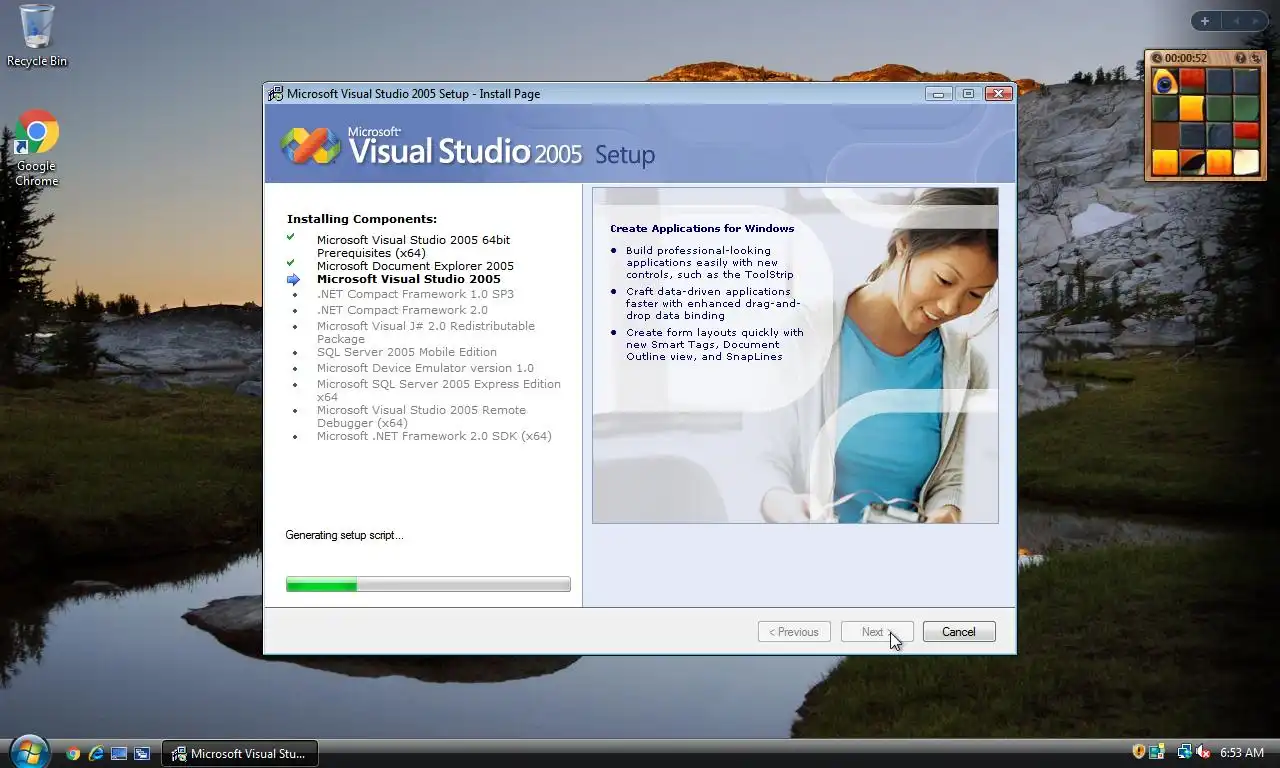Click the 00:00:52 puzzle timer text
Screen dimensions: 1280x768
coord(1186,59)
